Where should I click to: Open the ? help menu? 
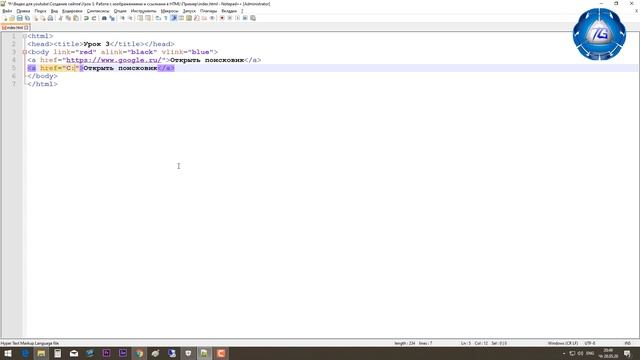(x=242, y=11)
